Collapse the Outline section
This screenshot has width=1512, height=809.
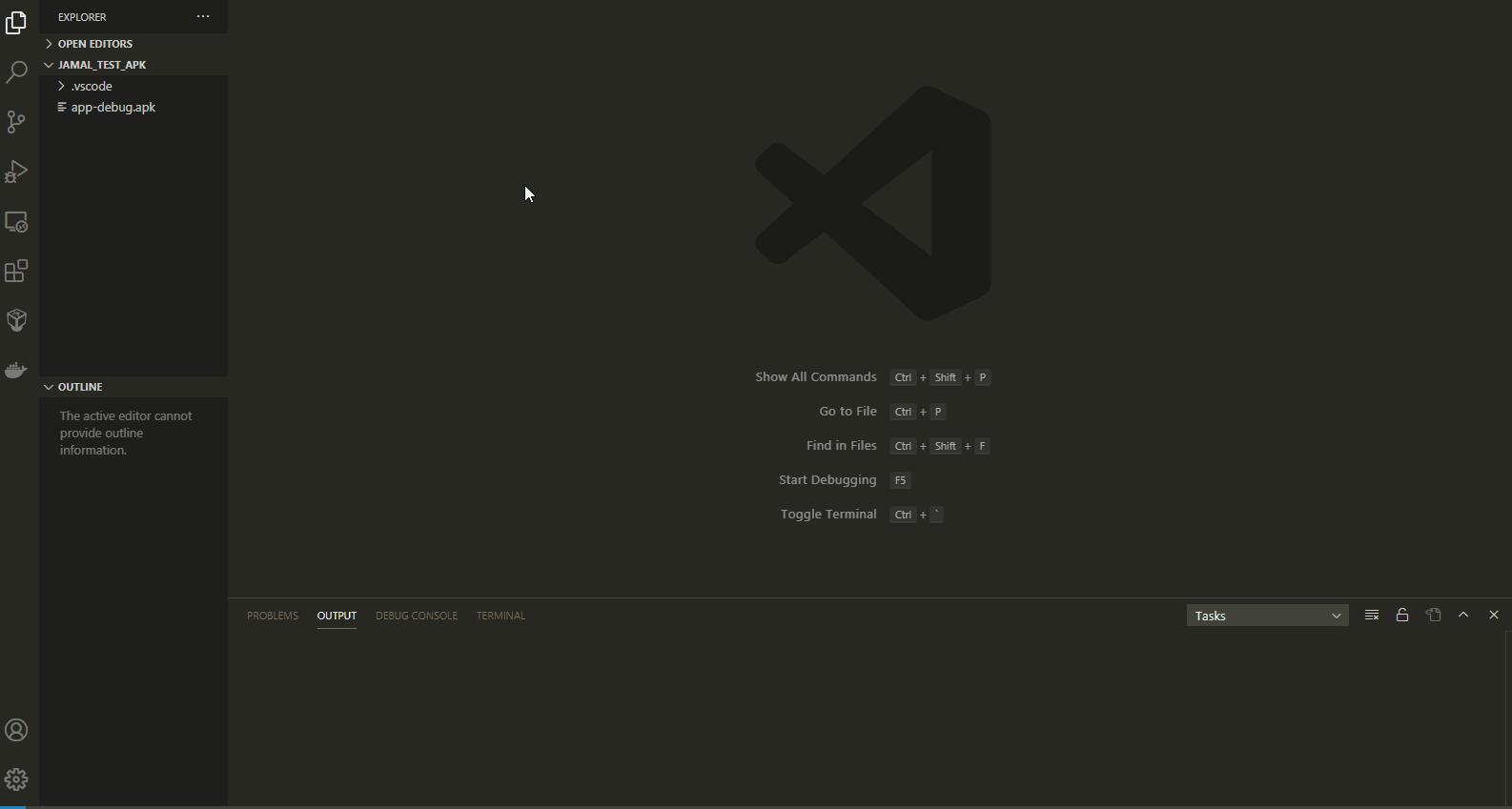133,387
